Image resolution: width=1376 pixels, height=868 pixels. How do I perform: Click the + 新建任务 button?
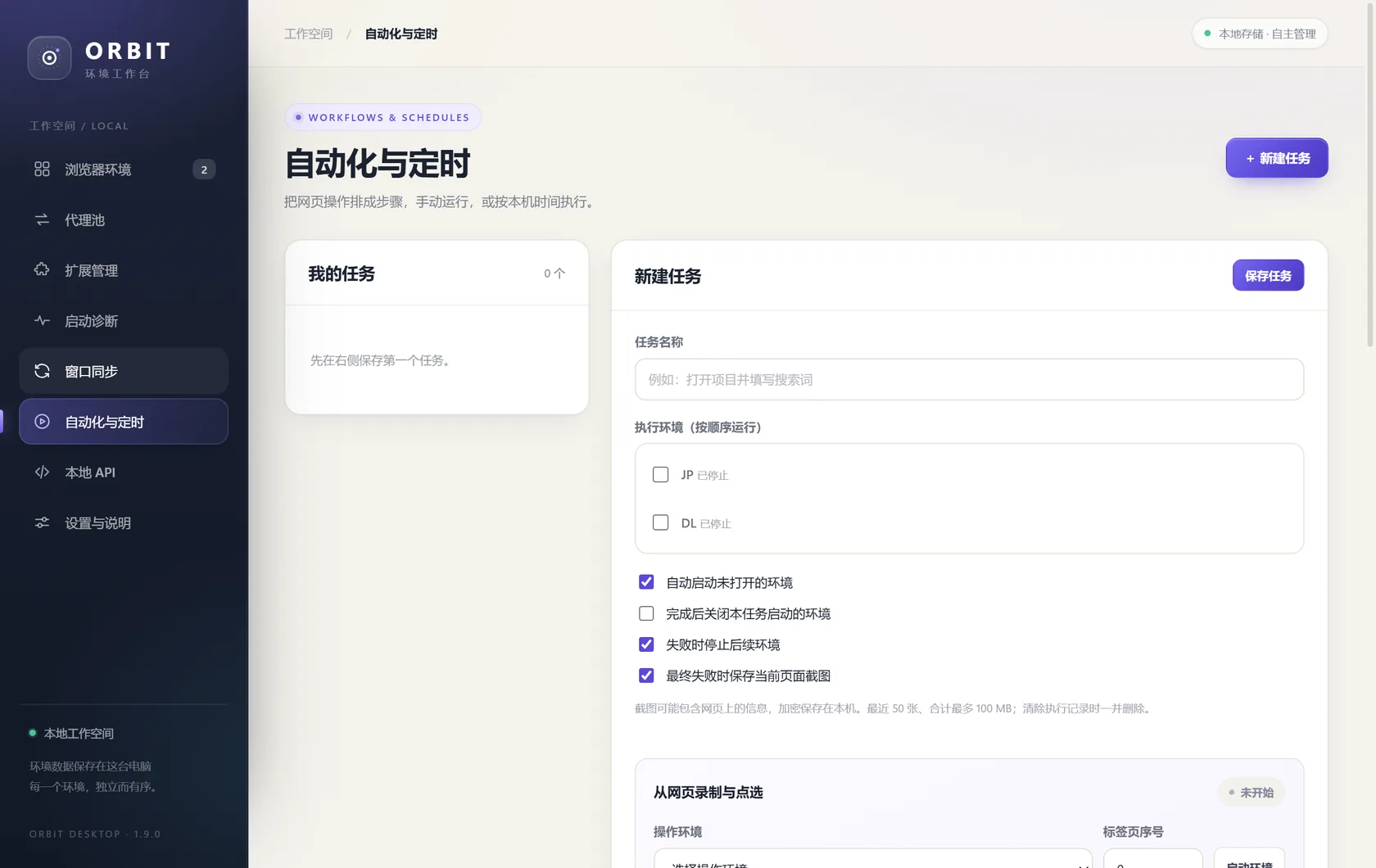tap(1277, 158)
